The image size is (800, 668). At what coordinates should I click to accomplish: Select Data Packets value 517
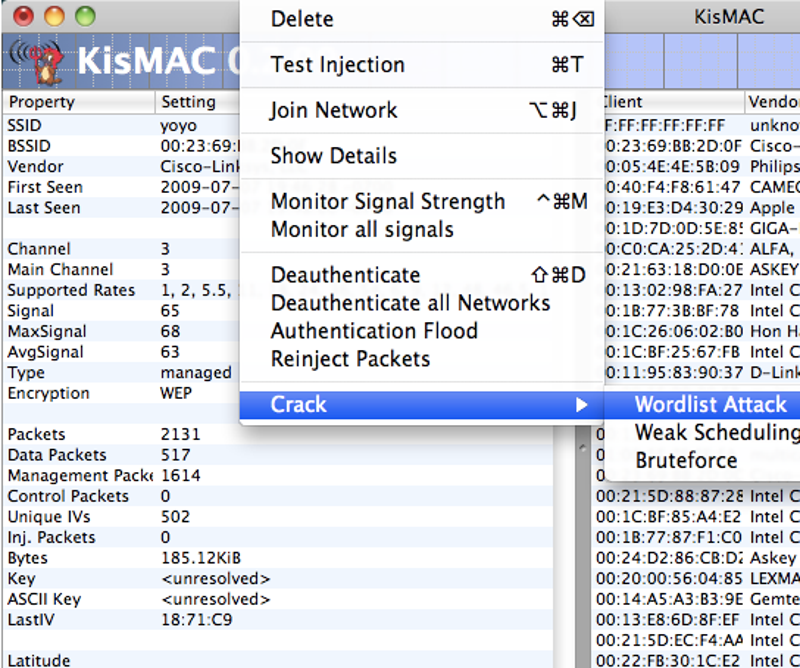coord(175,455)
